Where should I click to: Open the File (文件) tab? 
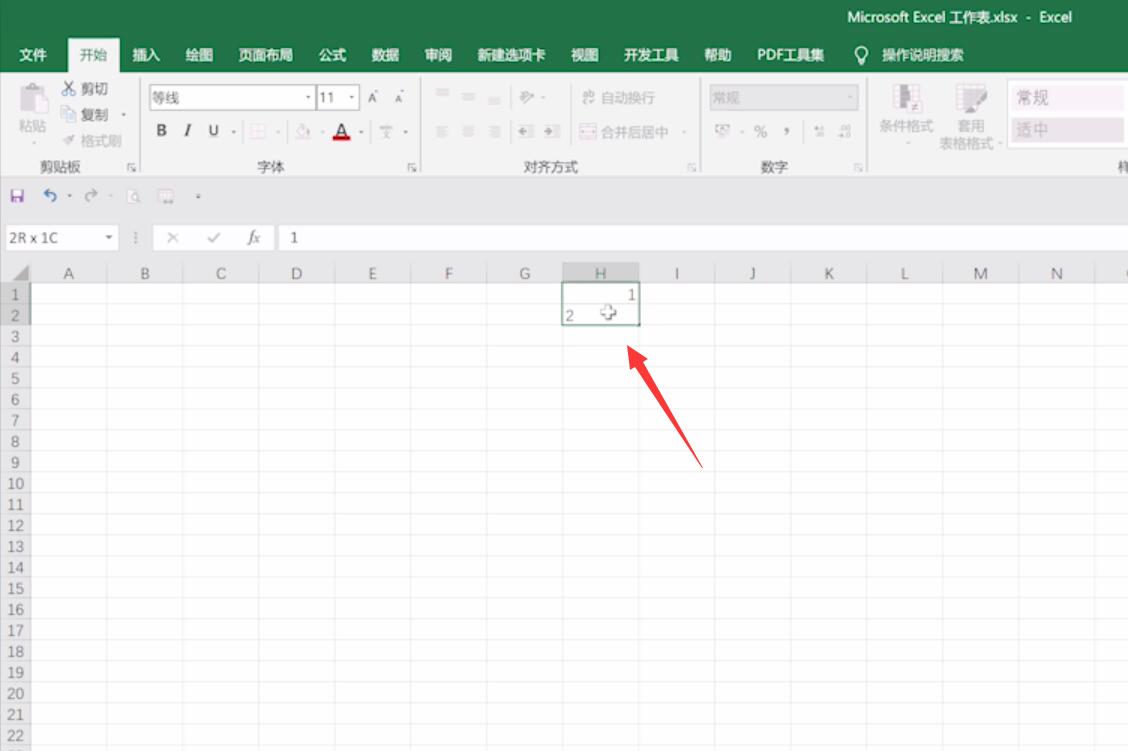pyautogui.click(x=32, y=55)
